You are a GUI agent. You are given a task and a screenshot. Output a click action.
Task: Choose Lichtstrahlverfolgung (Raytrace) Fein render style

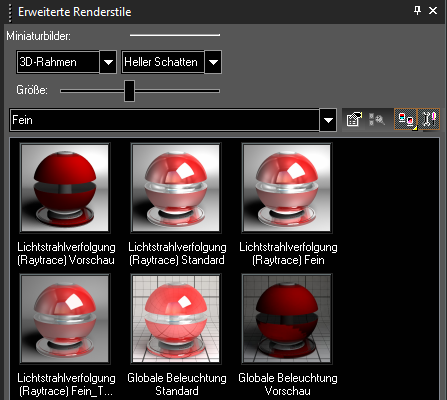click(x=287, y=188)
